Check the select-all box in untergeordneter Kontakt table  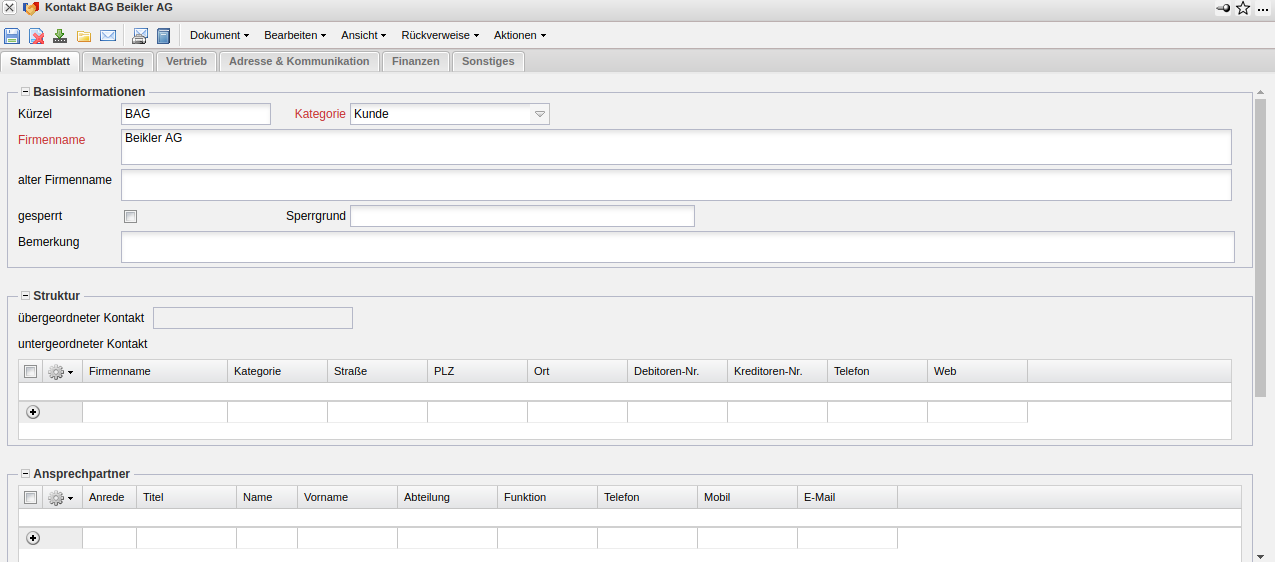pyautogui.click(x=31, y=371)
